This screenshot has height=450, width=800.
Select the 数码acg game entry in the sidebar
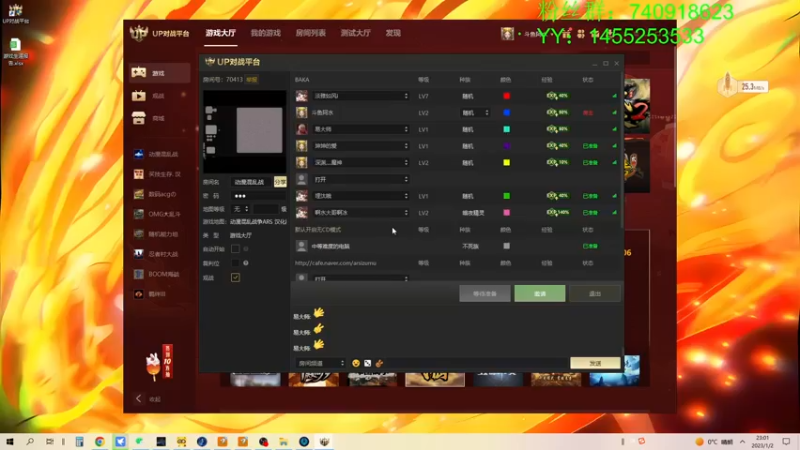157,194
